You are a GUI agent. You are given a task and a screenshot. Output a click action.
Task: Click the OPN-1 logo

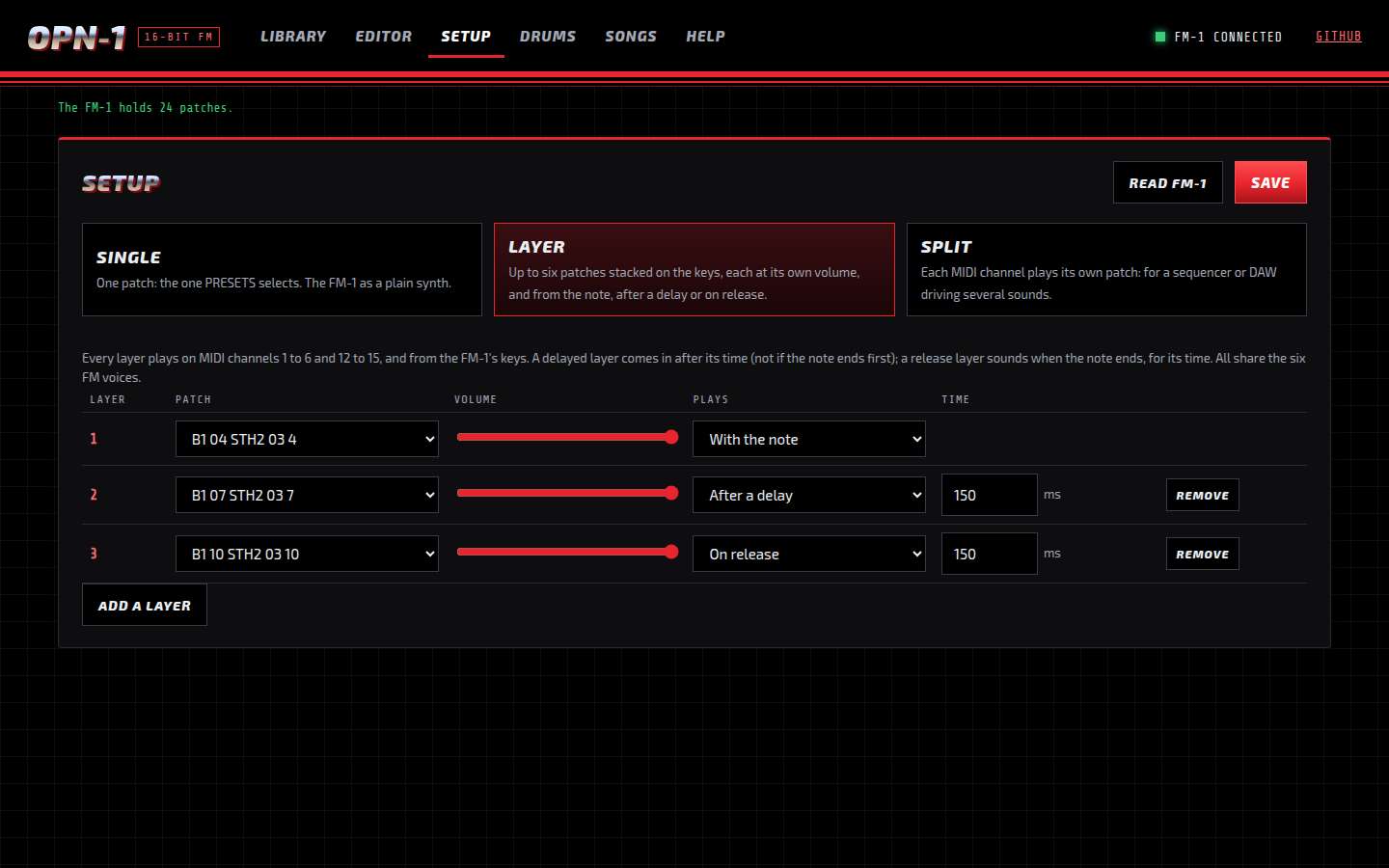(77, 38)
